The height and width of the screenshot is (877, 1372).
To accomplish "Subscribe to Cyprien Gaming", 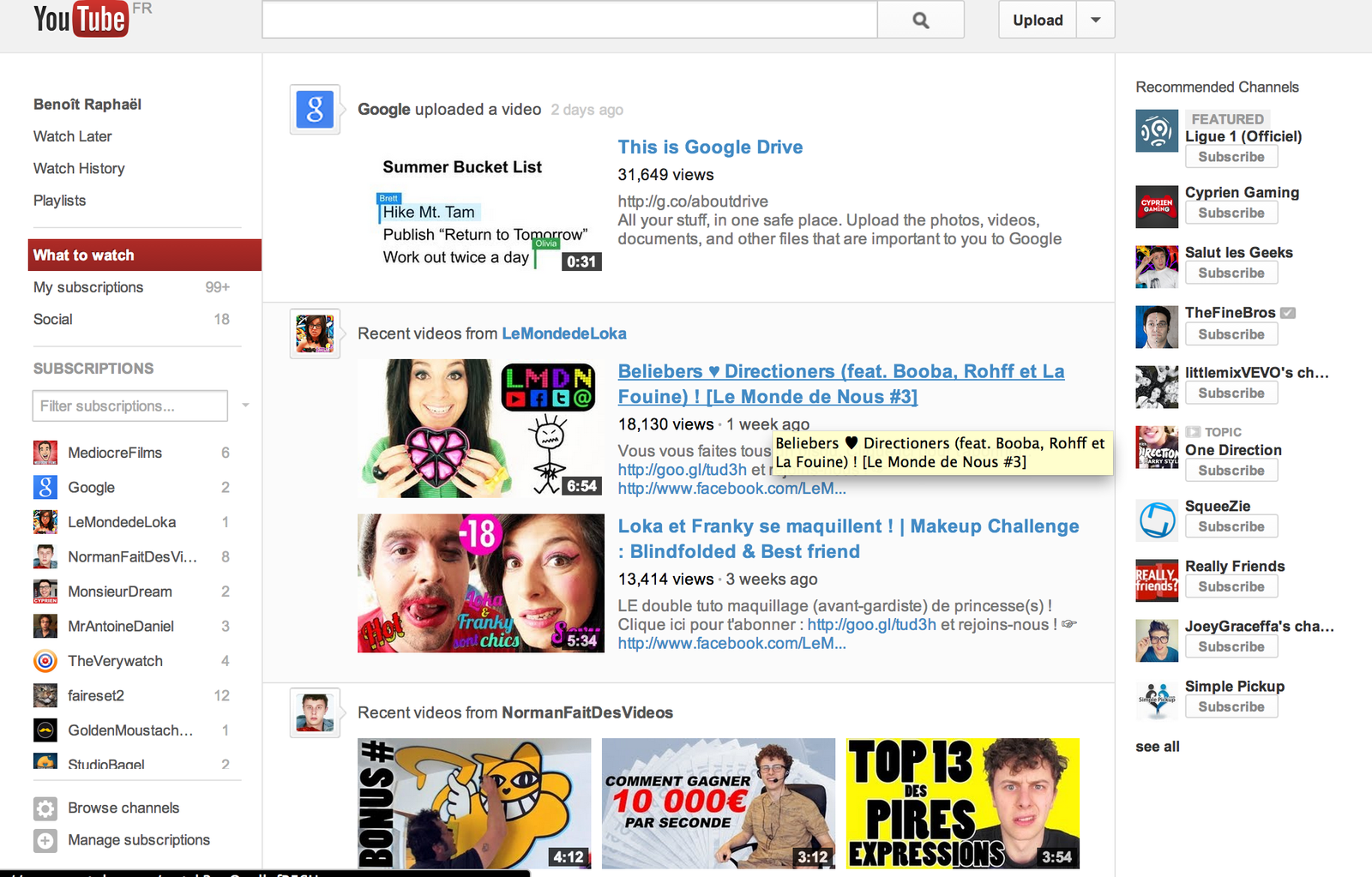I will pyautogui.click(x=1231, y=213).
